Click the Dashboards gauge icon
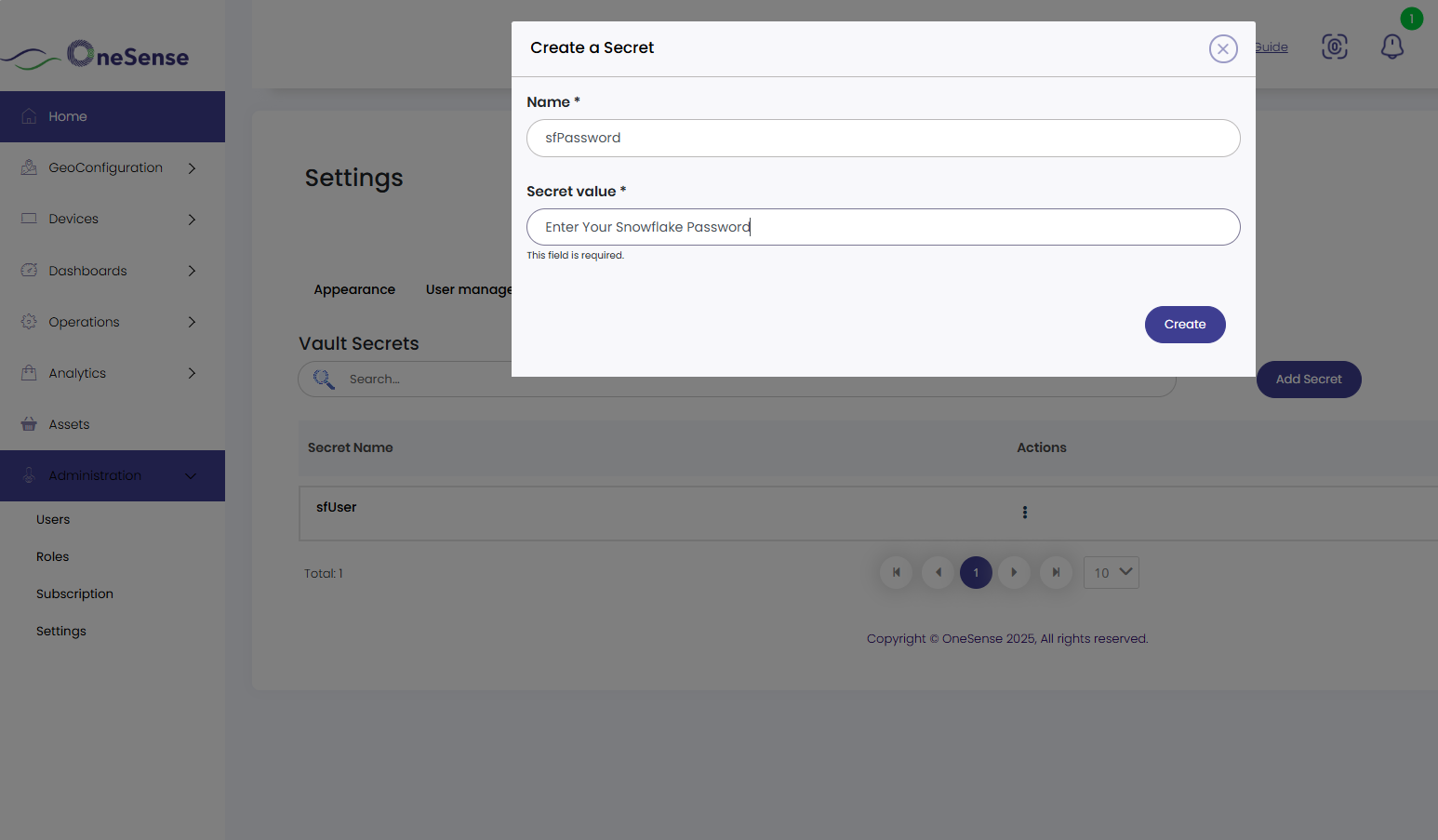 29,271
